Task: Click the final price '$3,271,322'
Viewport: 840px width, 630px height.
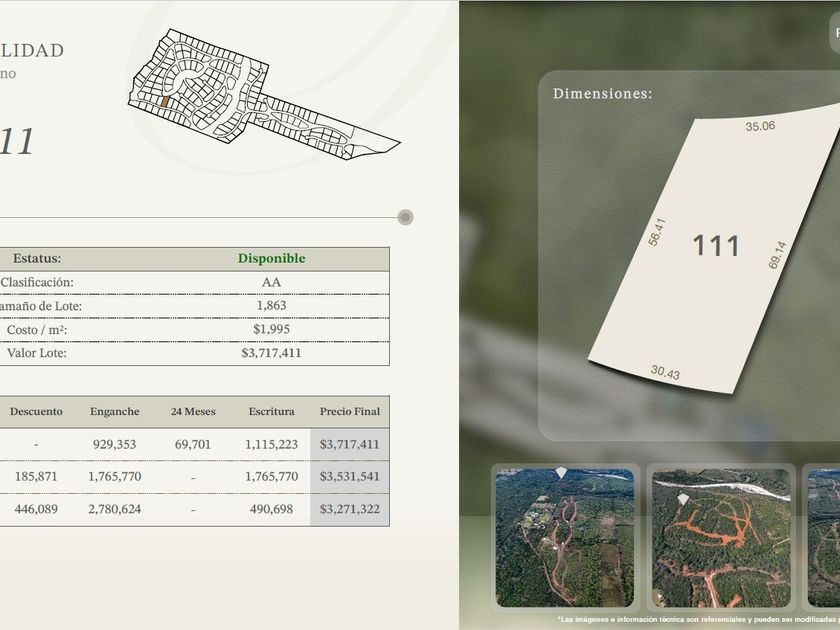Action: (x=350, y=509)
